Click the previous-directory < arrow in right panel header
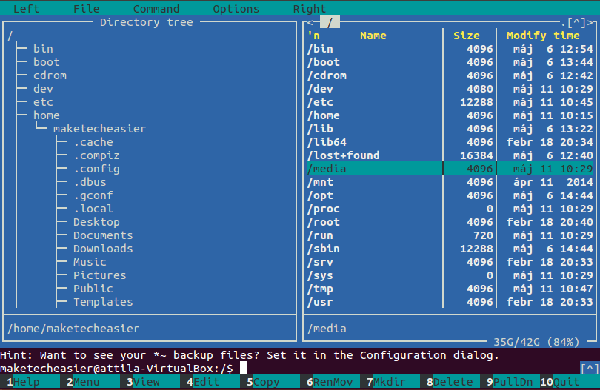 309,23
